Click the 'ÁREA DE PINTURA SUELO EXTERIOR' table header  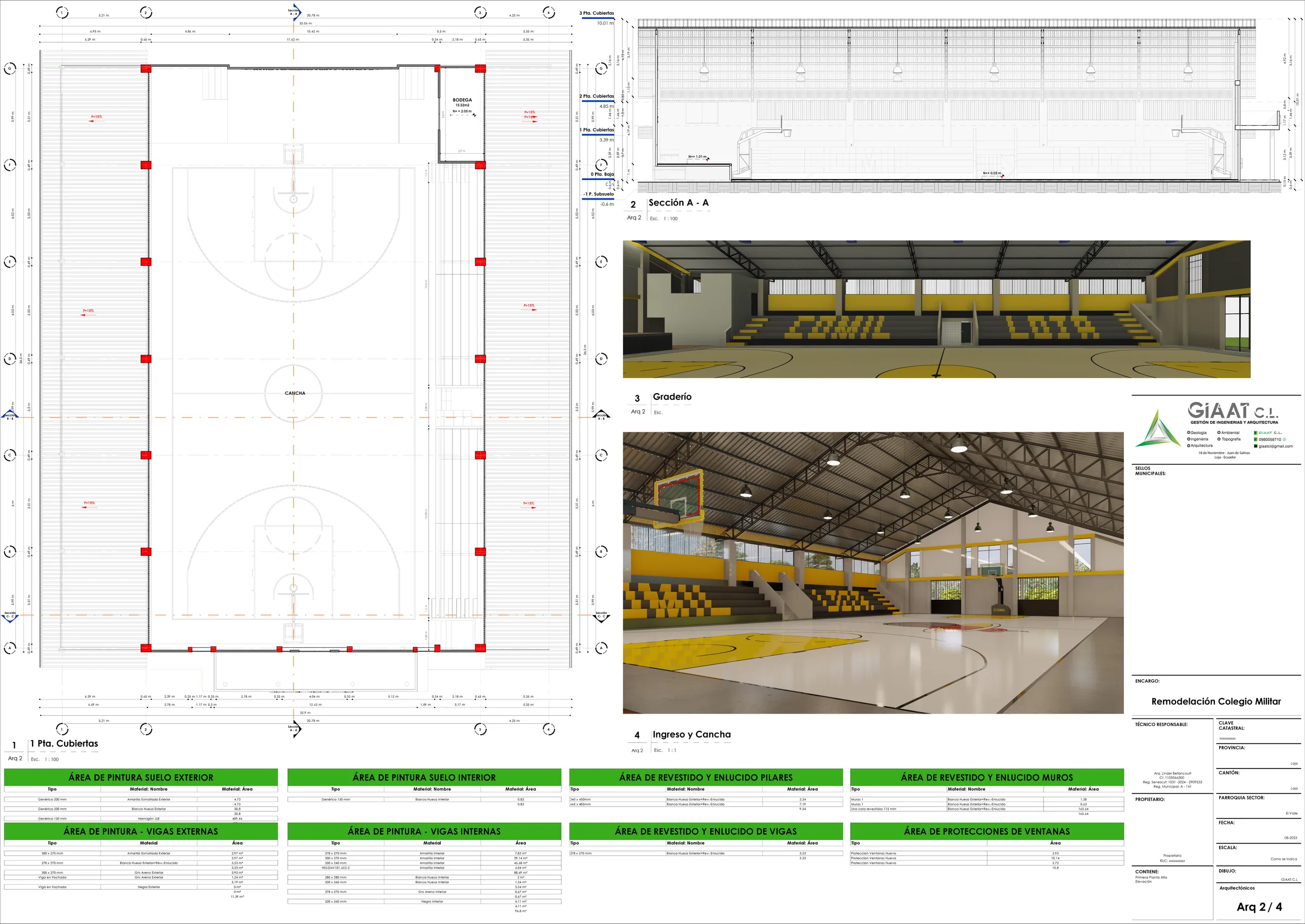(x=141, y=777)
